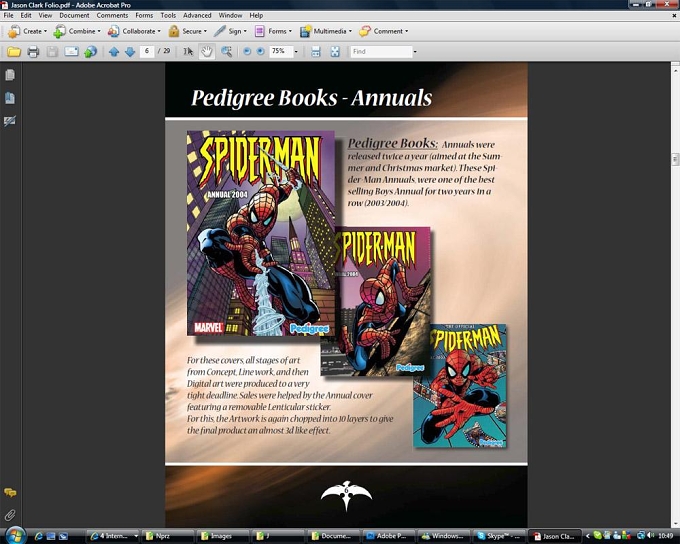The image size is (680, 544).
Task: Click the zoom field showing 75%
Action: (x=281, y=51)
